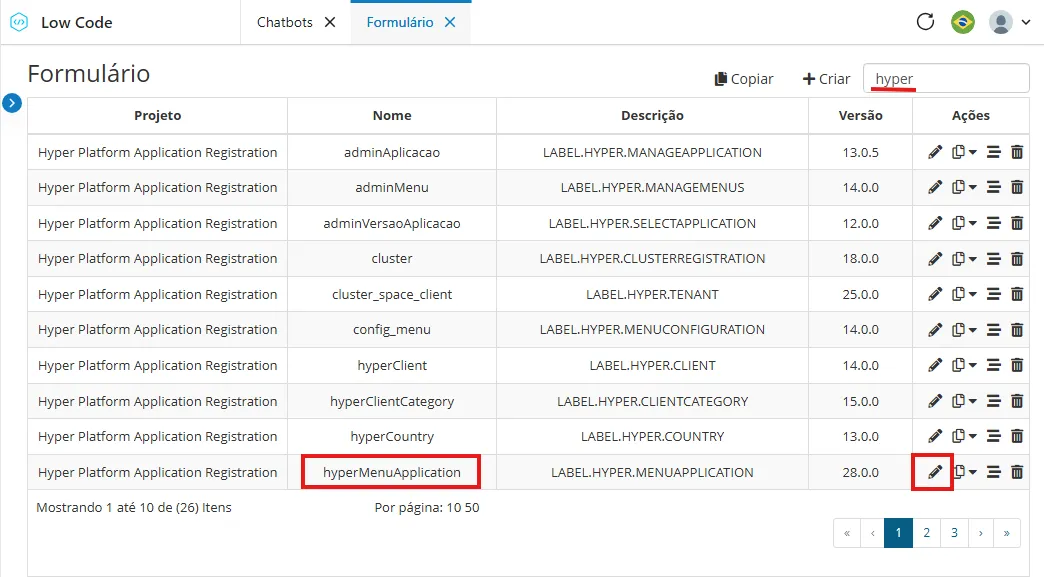Open copy dropdown for cluster row
Image resolution: width=1044 pixels, height=577 pixels.
coord(963,259)
